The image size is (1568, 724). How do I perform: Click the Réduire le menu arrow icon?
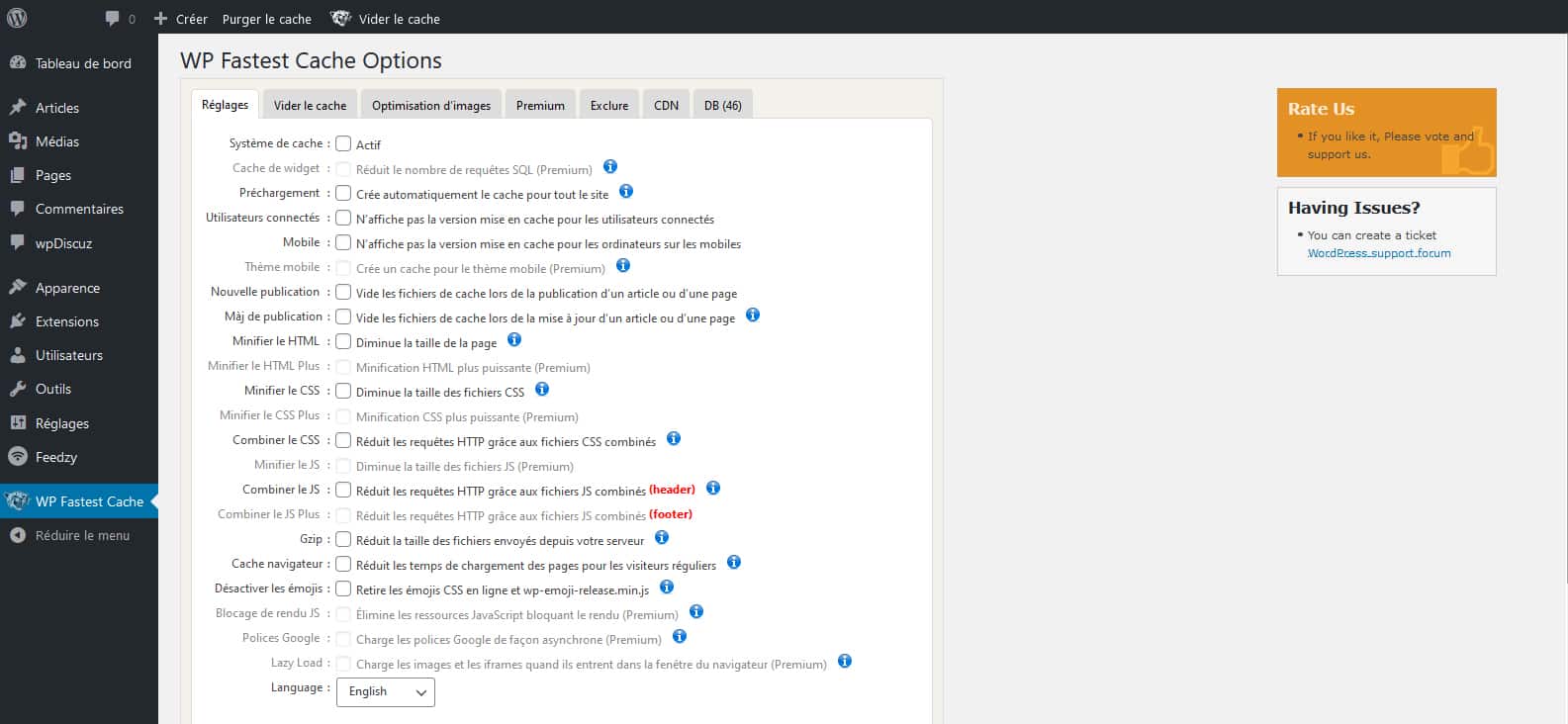[18, 535]
